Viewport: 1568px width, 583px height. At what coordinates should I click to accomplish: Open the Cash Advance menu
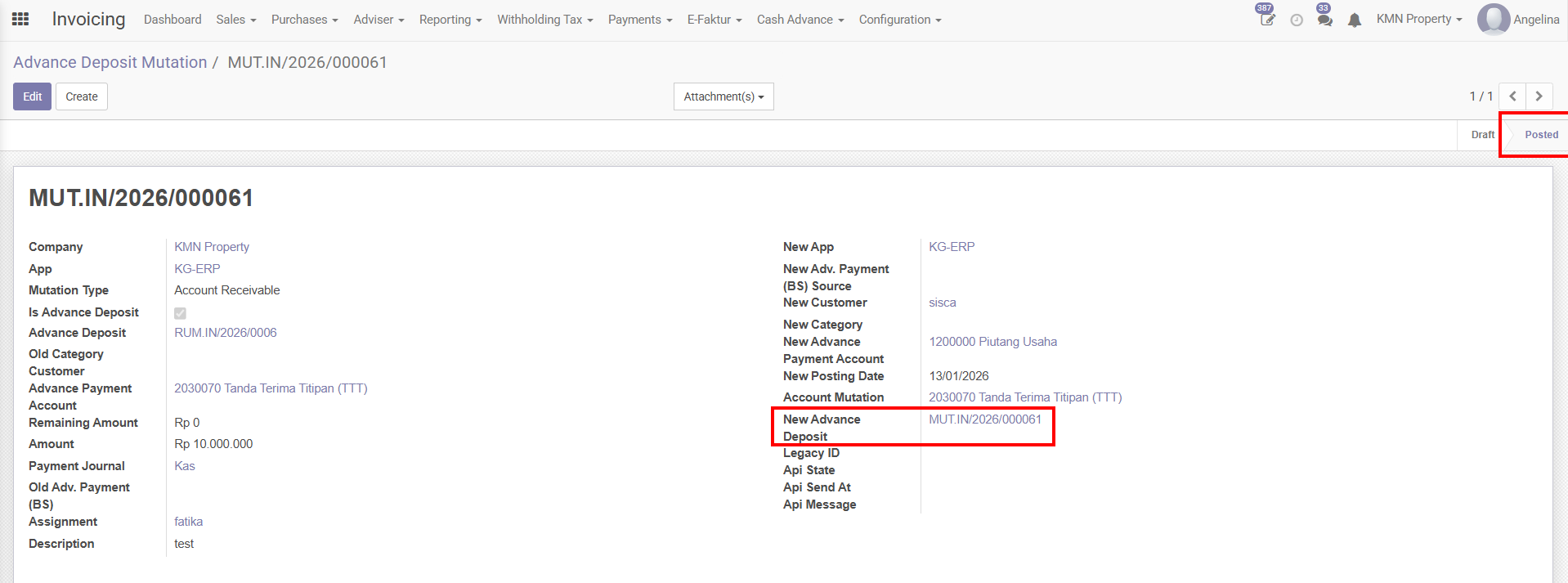800,20
